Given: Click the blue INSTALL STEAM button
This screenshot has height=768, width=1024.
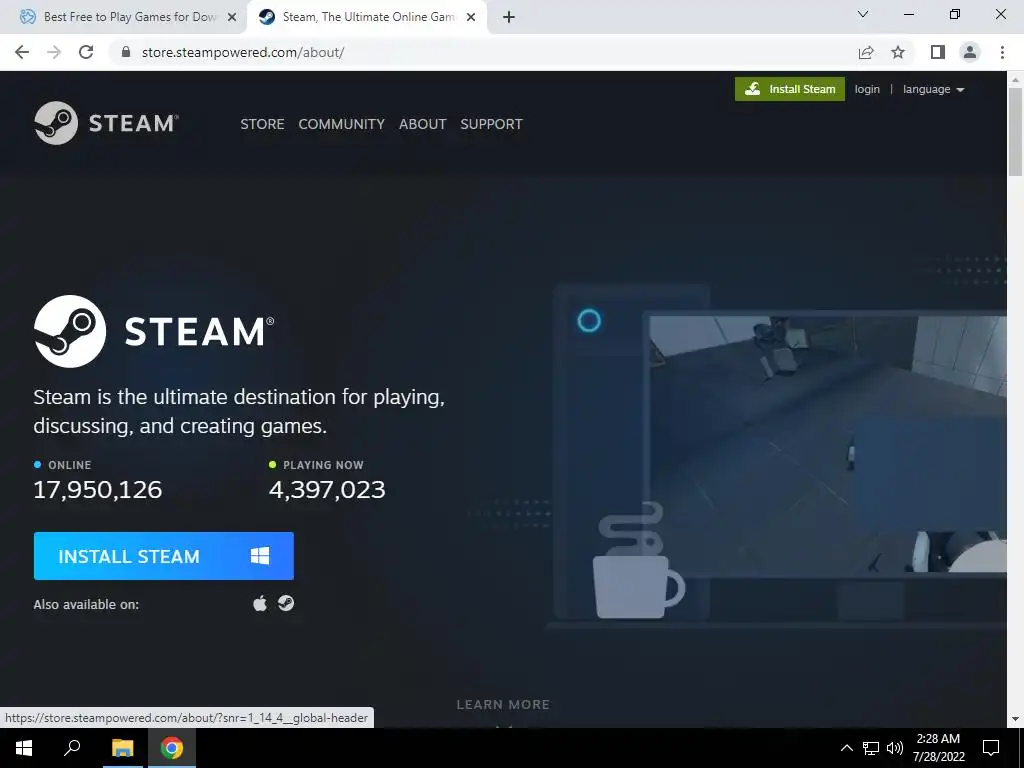Looking at the screenshot, I should pyautogui.click(x=164, y=556).
